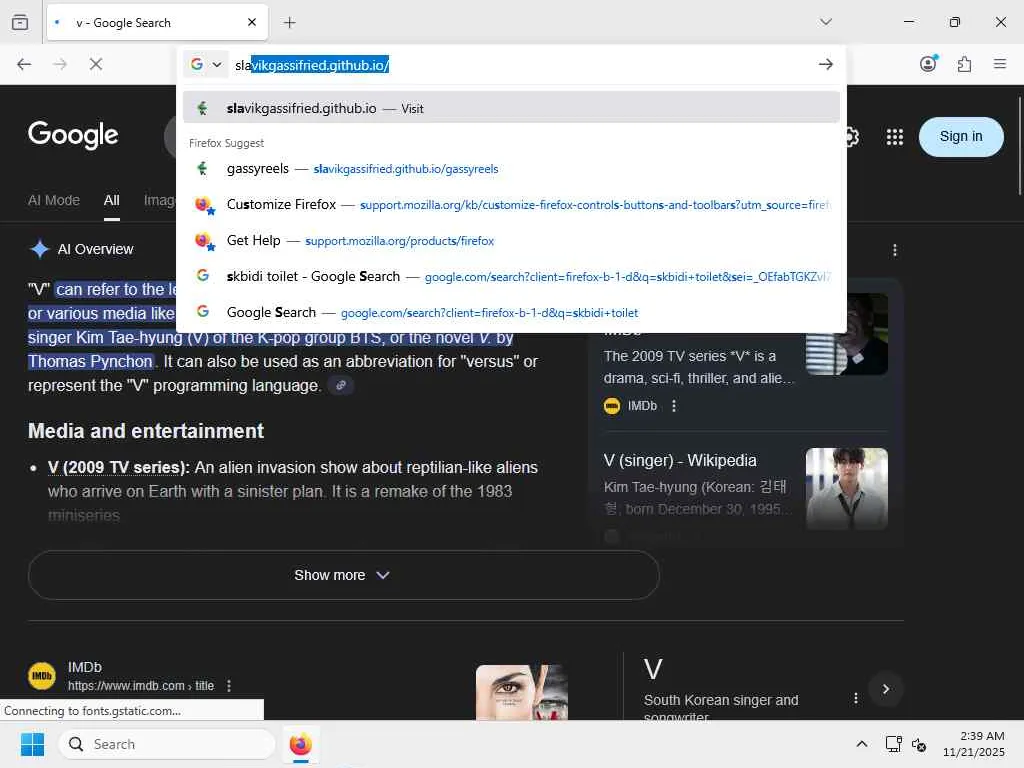Open options in V knowledge panel
The image size is (1024, 768).
tap(856, 698)
